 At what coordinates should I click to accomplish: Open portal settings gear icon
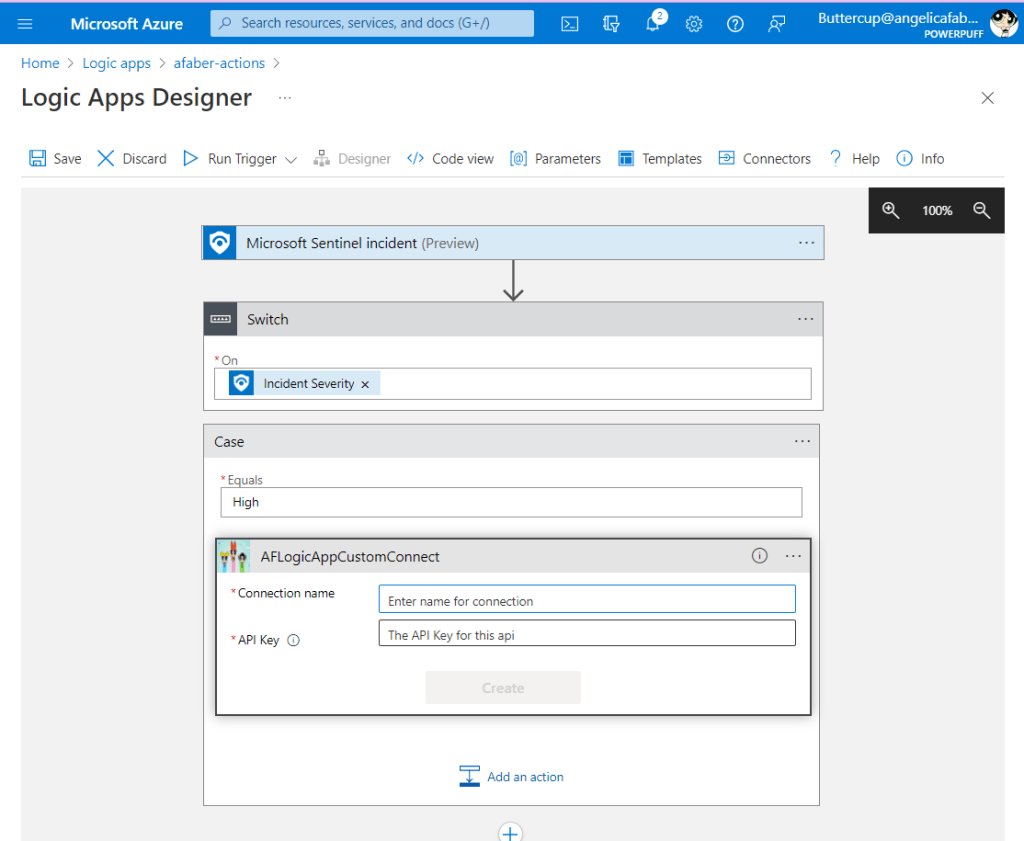(694, 24)
